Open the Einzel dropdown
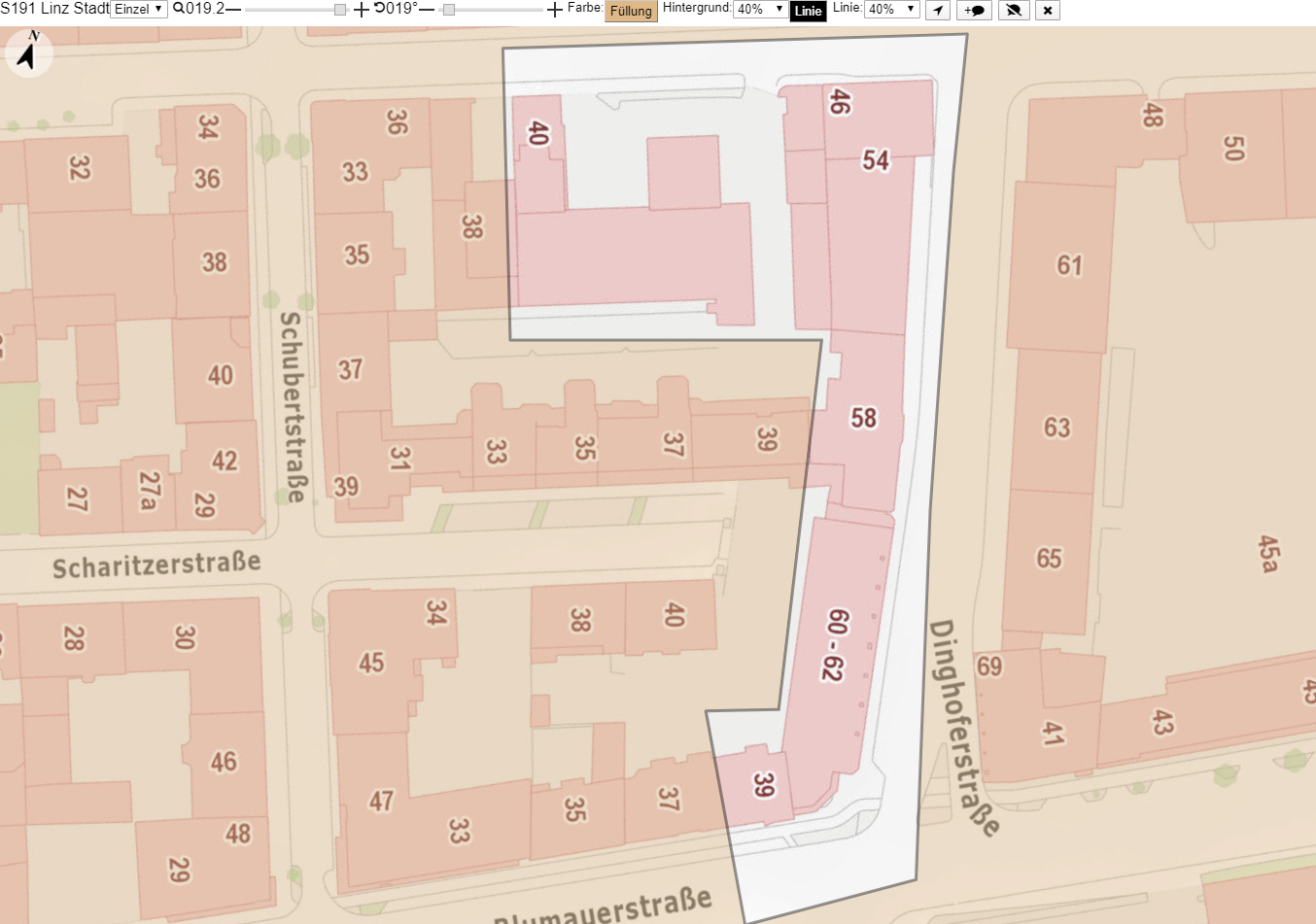Viewport: 1316px width, 924px height. 139,10
